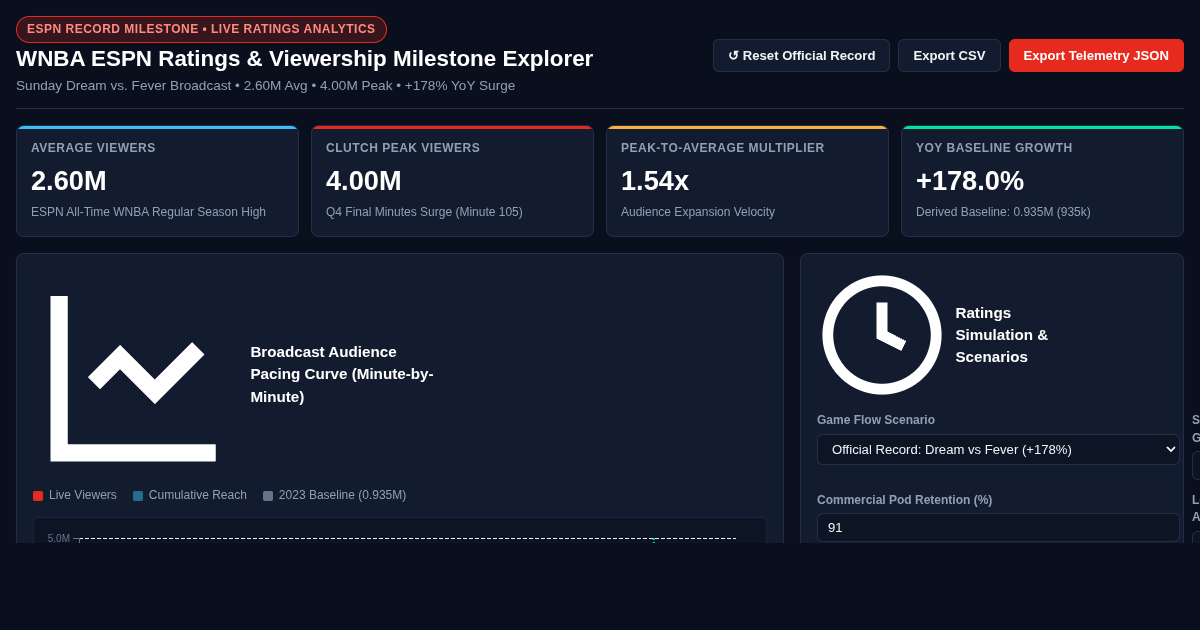The width and height of the screenshot is (1200, 630).
Task: Click the clock icon beside Ratings Simulation
Action: (882, 335)
